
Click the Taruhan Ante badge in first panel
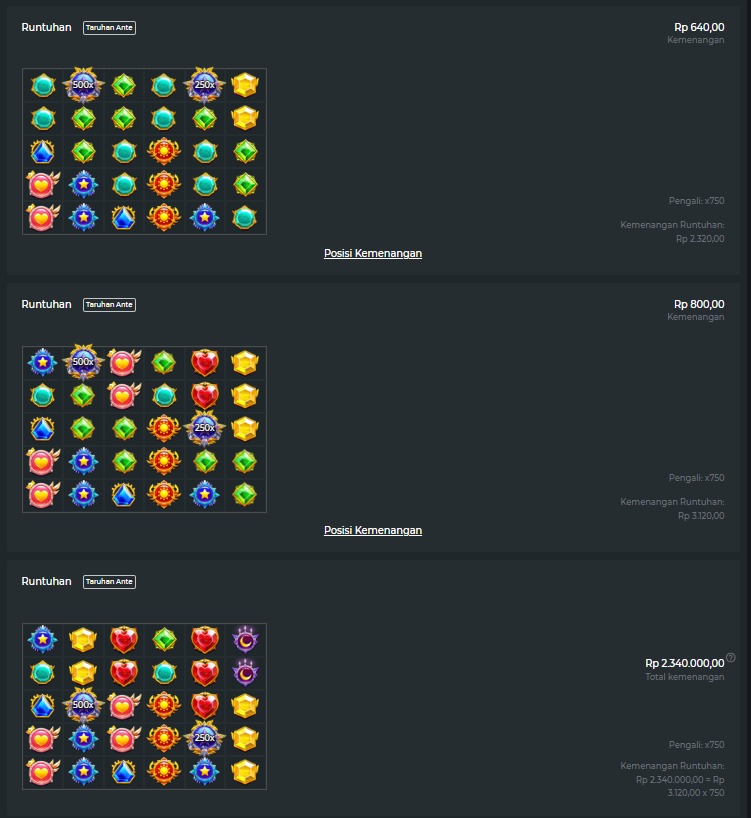[x=110, y=28]
